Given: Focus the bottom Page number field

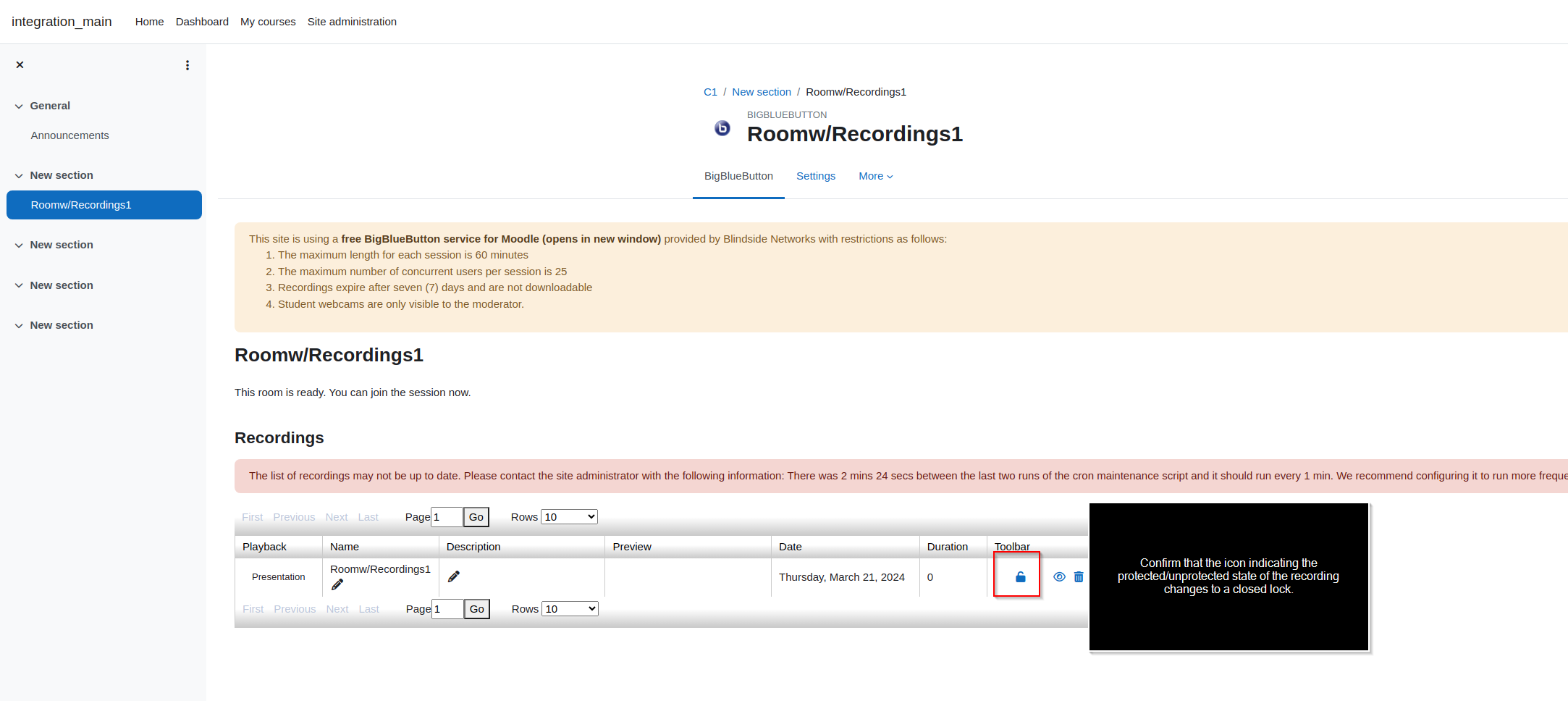Looking at the screenshot, I should (x=447, y=609).
